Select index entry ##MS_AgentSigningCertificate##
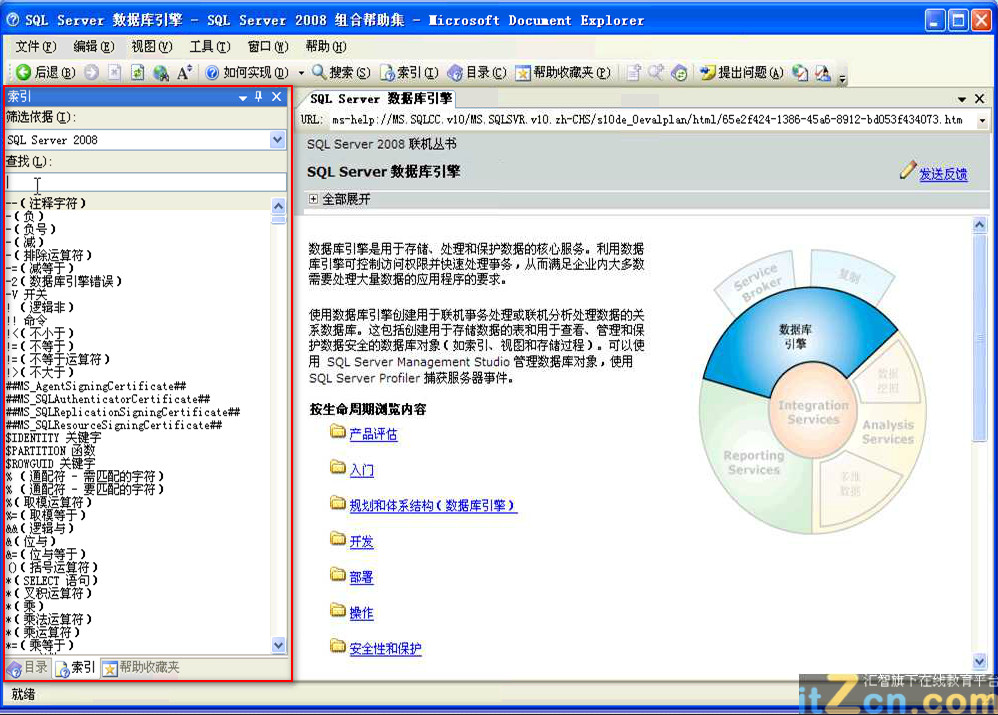Viewport: 998px width, 715px height. (x=96, y=386)
